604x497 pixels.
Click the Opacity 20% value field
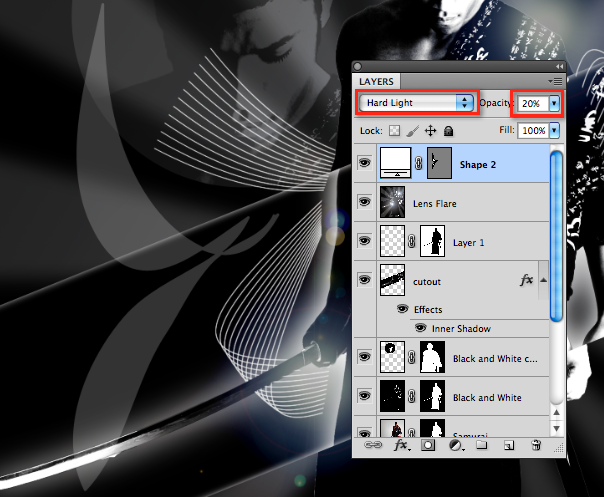(533, 103)
